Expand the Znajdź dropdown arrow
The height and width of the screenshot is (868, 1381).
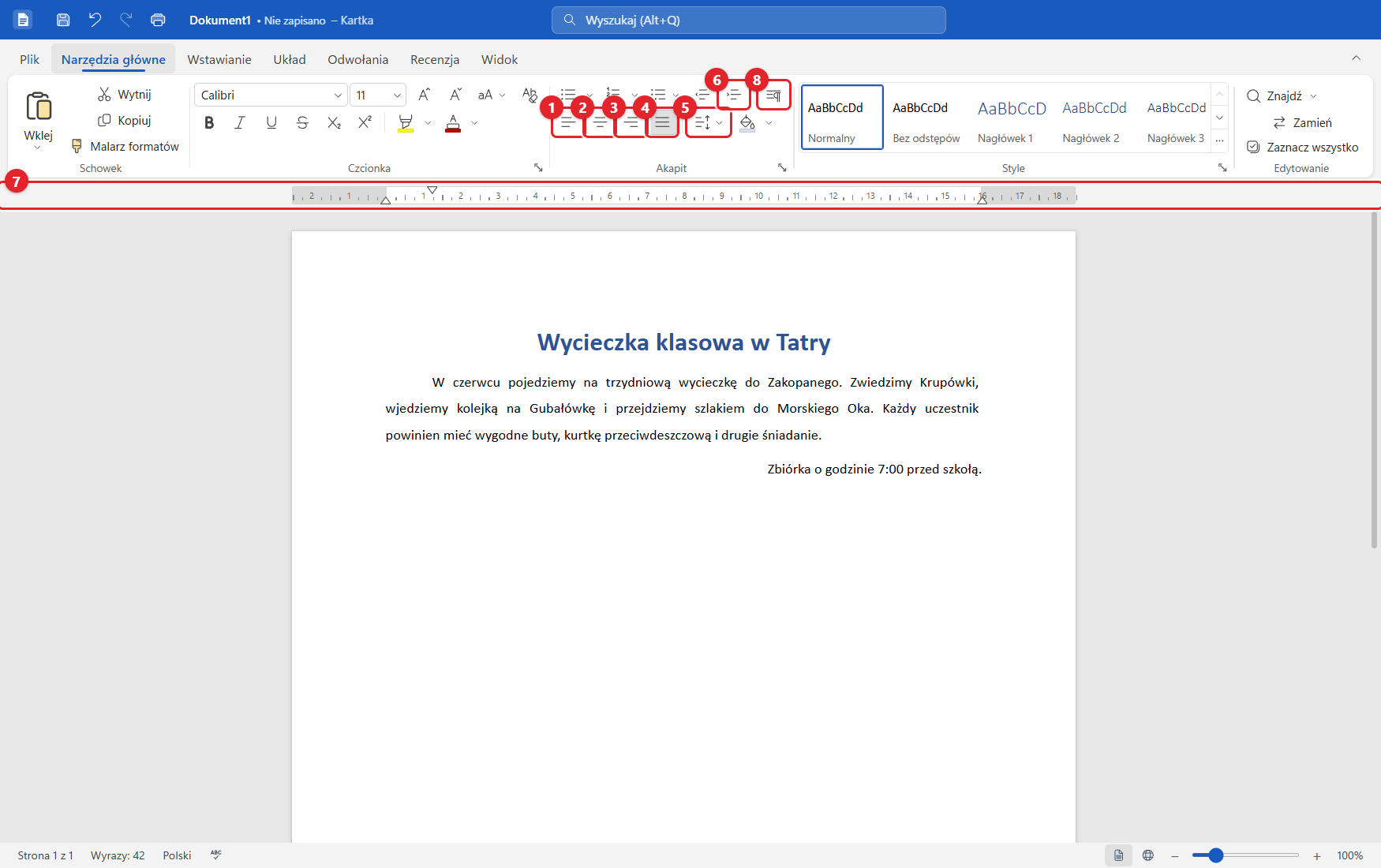pos(1314,96)
